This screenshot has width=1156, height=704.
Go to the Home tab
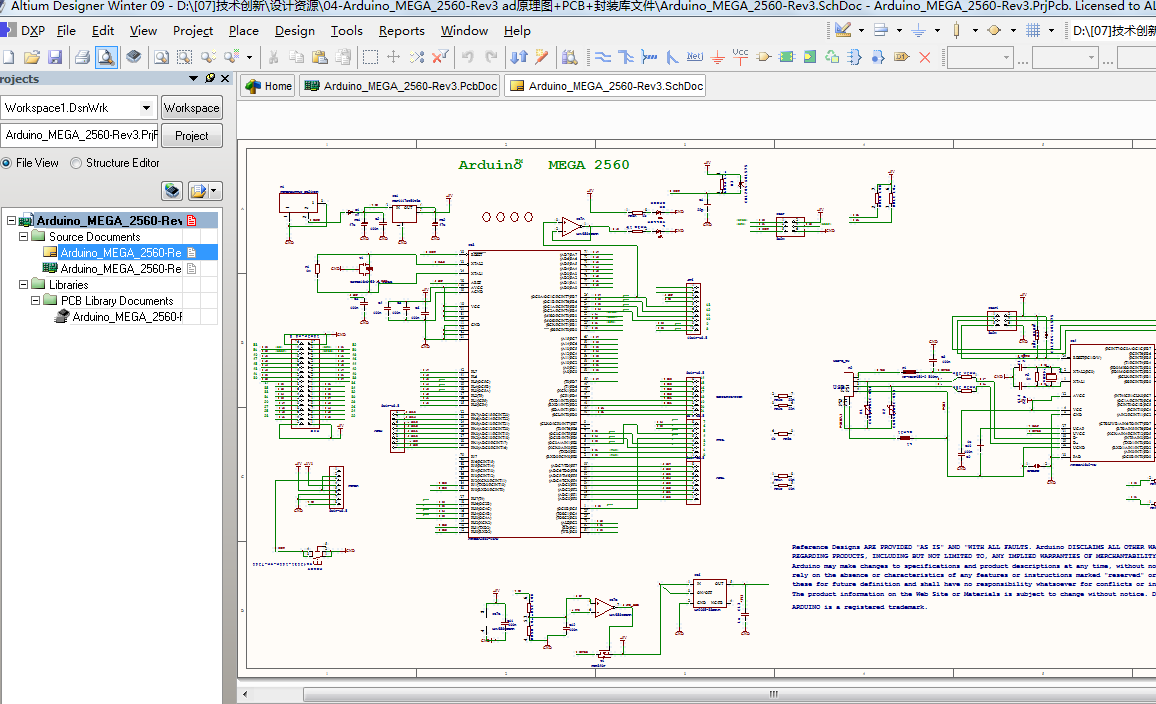coord(268,86)
